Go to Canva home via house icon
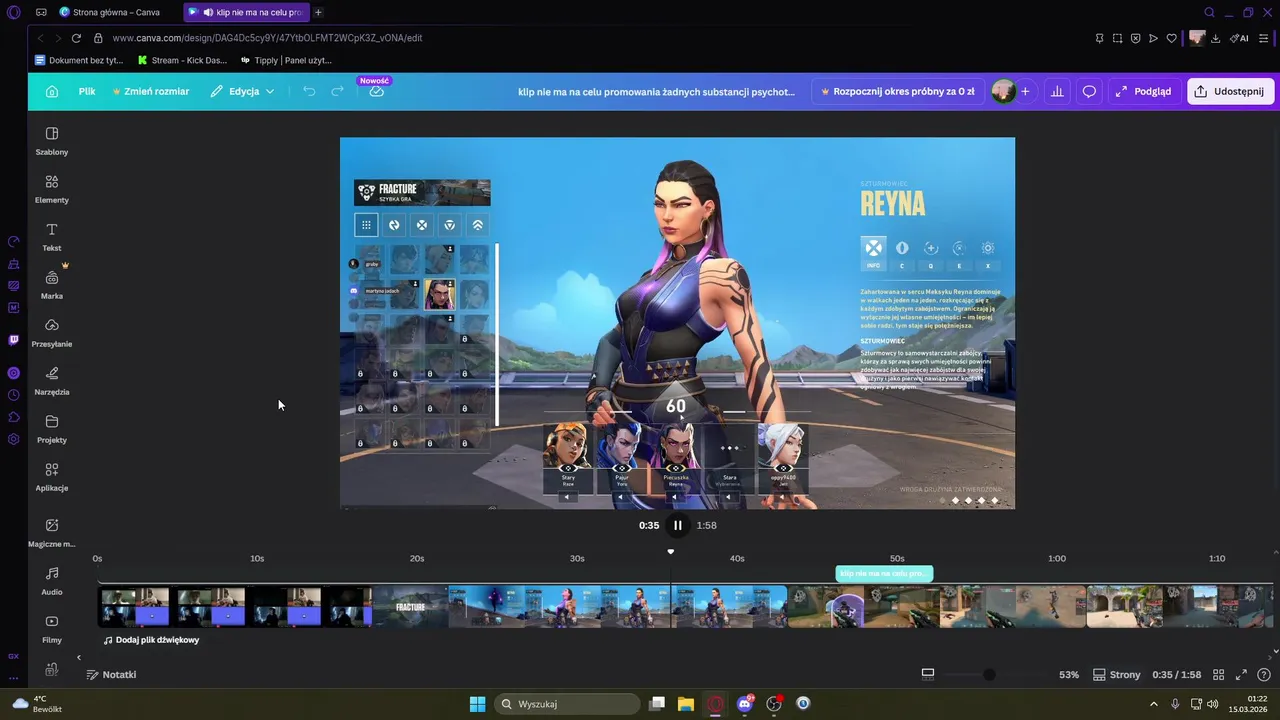The image size is (1280, 720). pos(52,91)
